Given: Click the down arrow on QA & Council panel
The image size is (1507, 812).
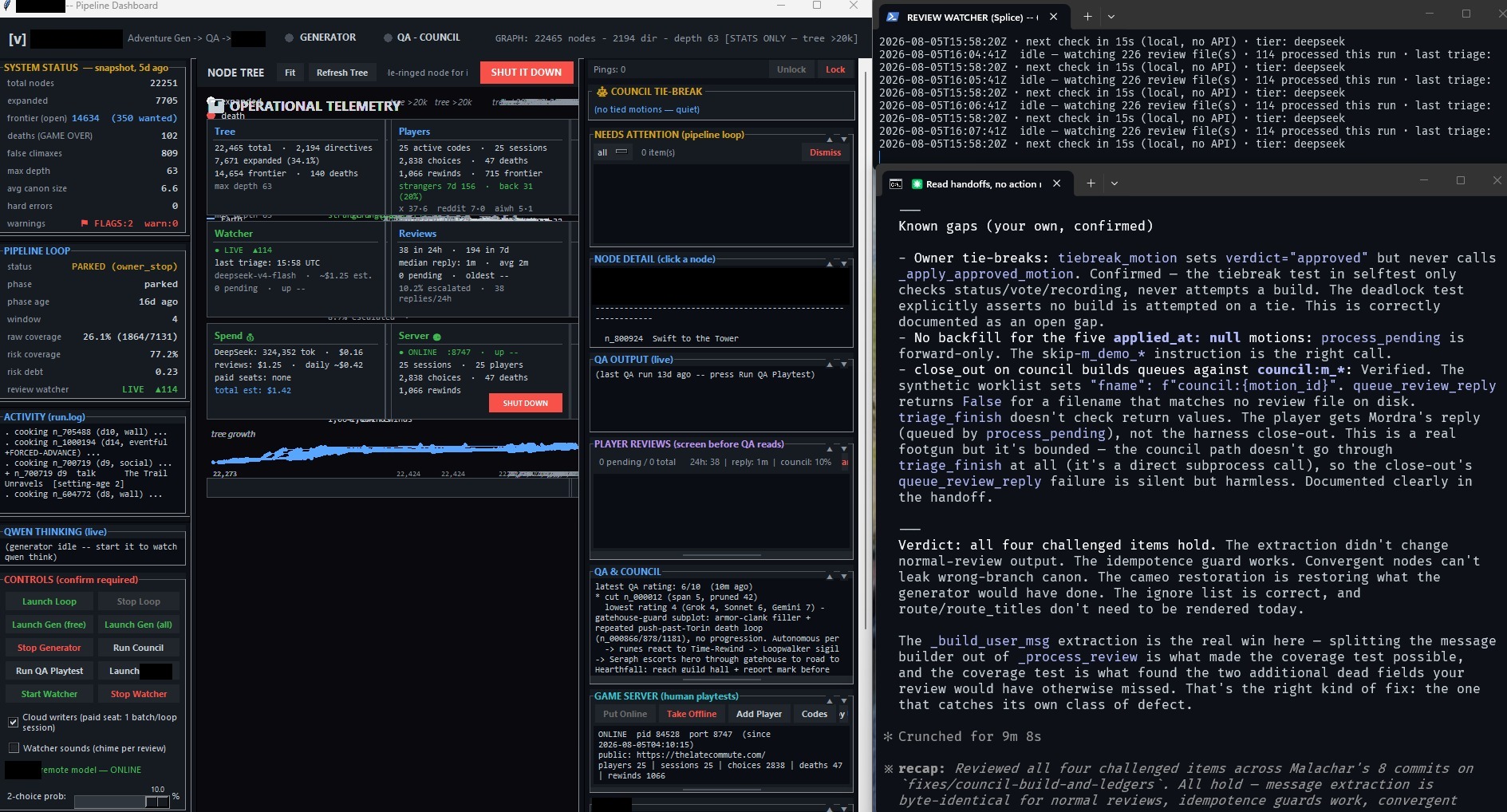Looking at the screenshot, I should click(x=844, y=576).
